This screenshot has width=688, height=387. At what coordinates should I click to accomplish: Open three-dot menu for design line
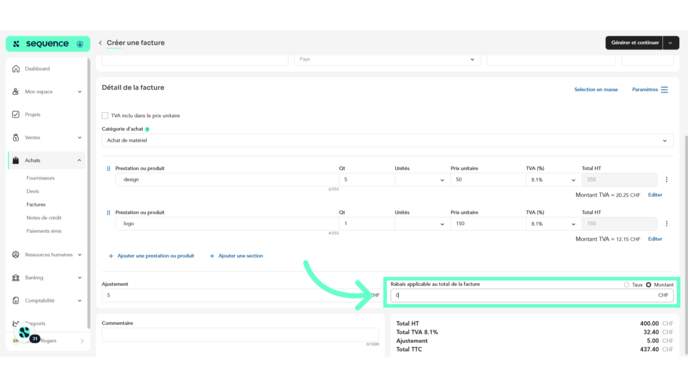[x=666, y=179]
